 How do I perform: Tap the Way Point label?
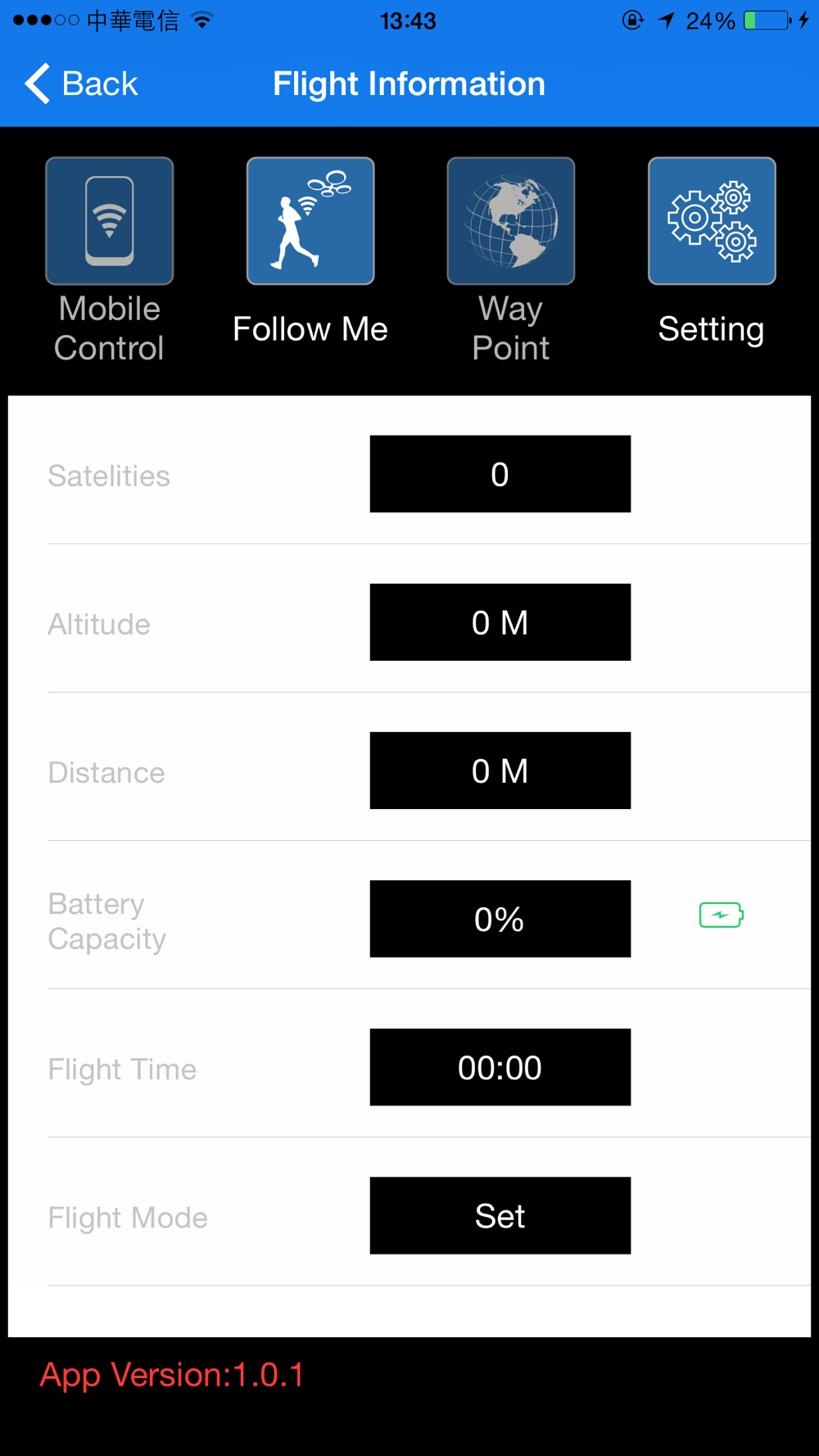tap(511, 328)
